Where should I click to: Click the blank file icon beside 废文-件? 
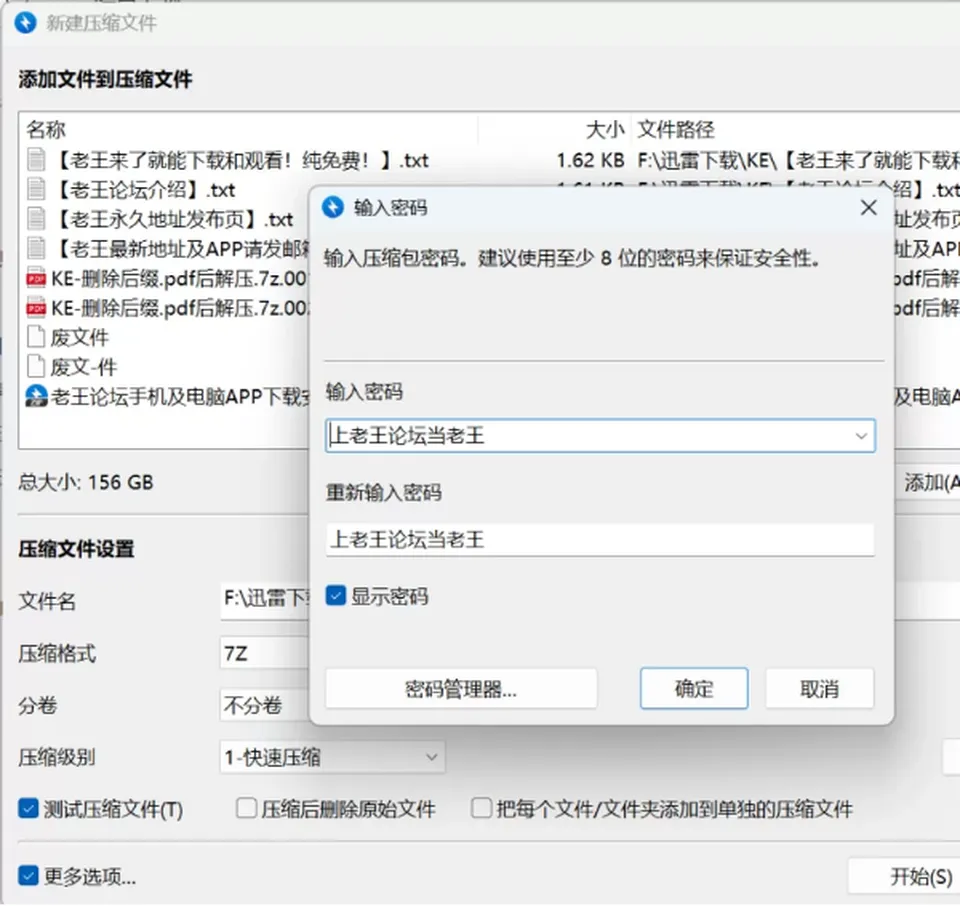36,367
